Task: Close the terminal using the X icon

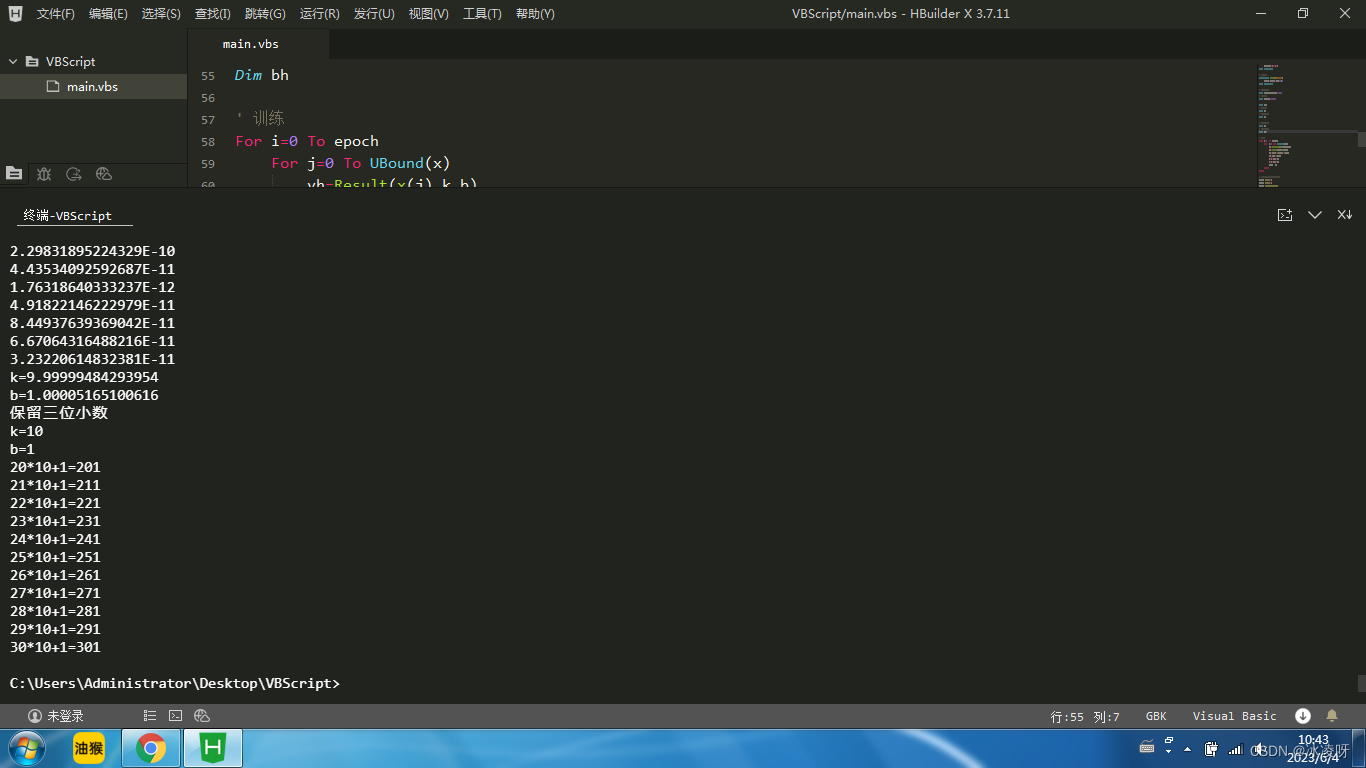Action: pyautogui.click(x=1345, y=214)
